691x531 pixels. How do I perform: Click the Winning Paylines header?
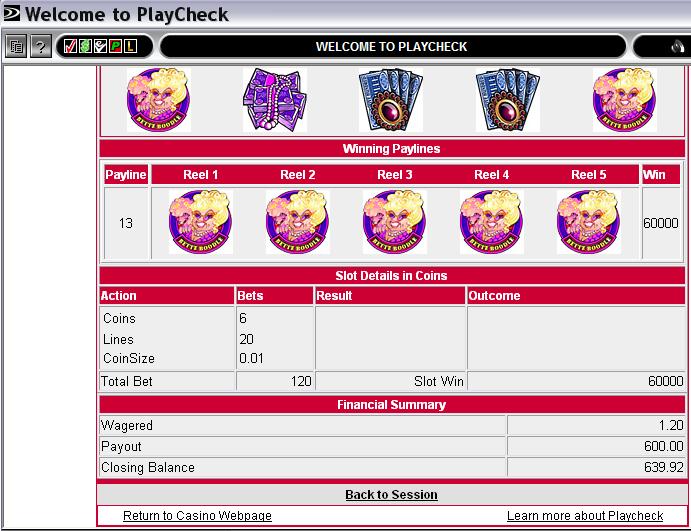[392, 149]
